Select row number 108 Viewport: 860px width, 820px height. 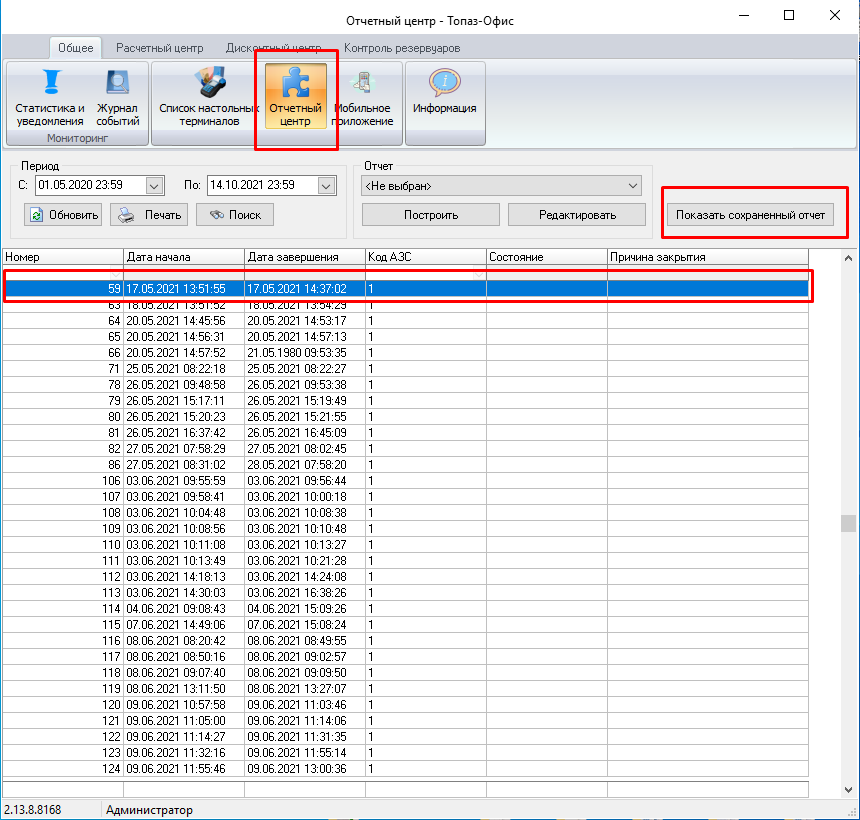click(x=405, y=512)
